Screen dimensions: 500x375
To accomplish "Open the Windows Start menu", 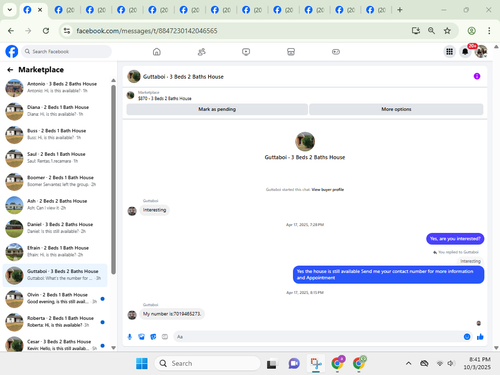I will tap(142, 363).
